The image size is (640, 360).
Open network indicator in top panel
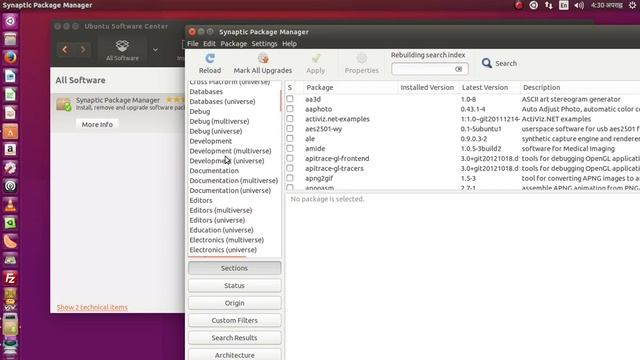549,5
